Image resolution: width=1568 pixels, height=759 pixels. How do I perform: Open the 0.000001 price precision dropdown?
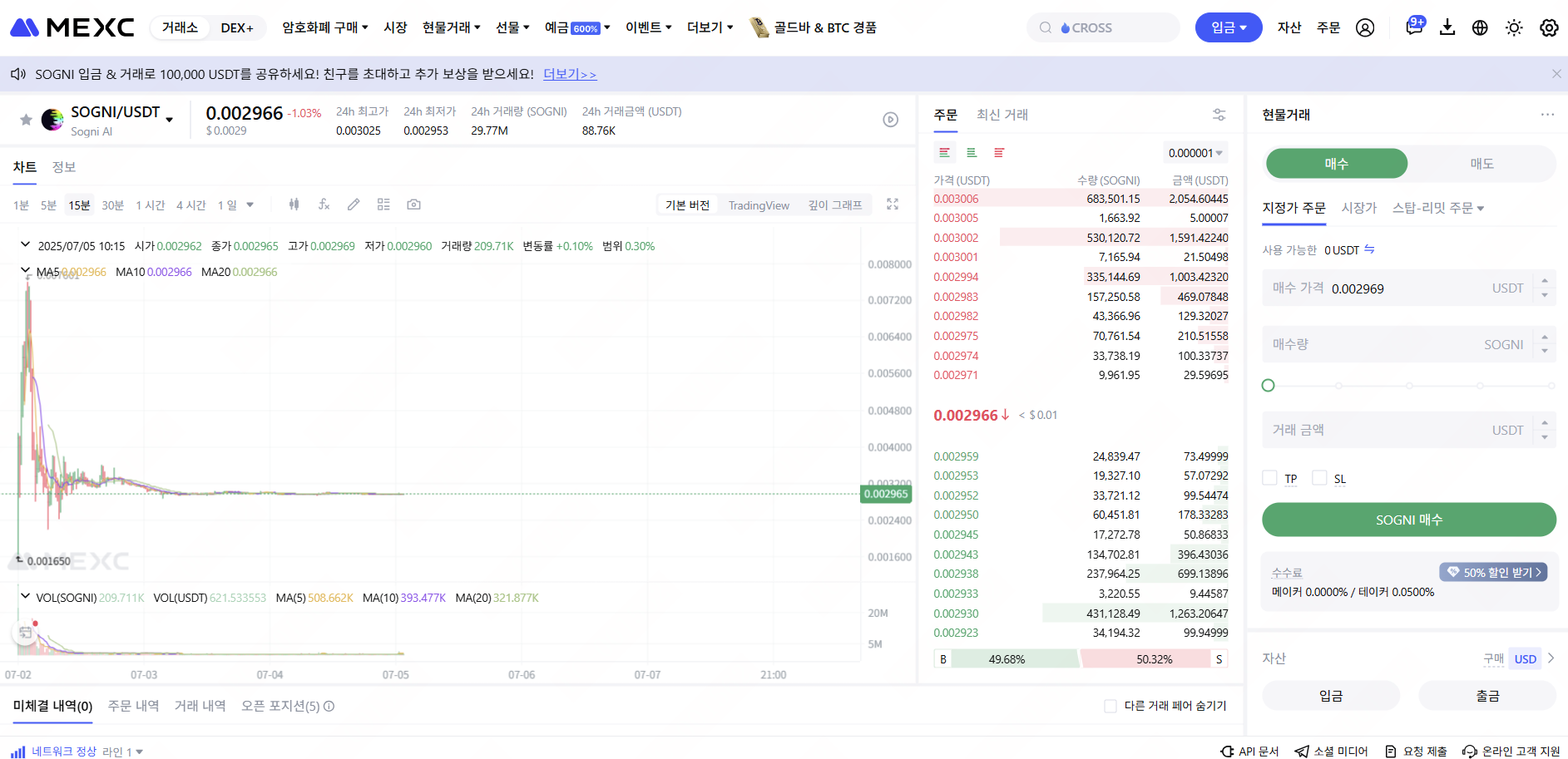(x=1195, y=153)
